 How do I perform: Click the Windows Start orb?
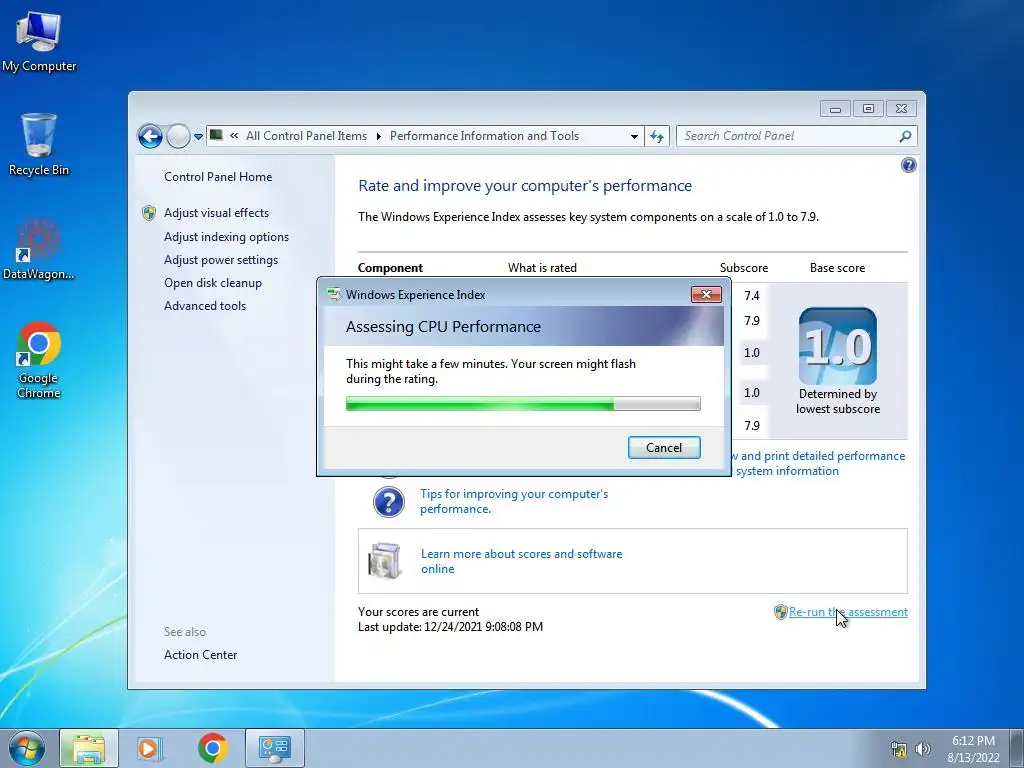click(x=27, y=748)
